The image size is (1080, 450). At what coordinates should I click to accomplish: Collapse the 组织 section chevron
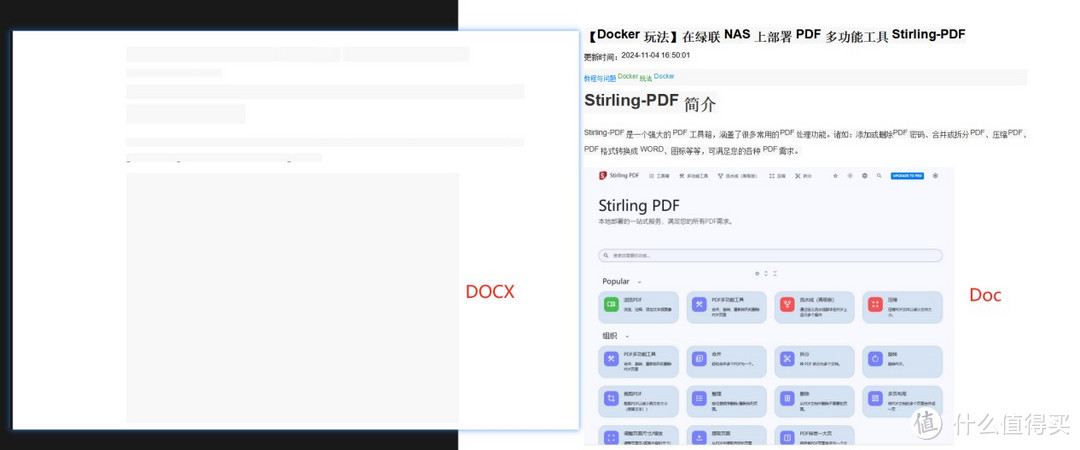point(627,336)
